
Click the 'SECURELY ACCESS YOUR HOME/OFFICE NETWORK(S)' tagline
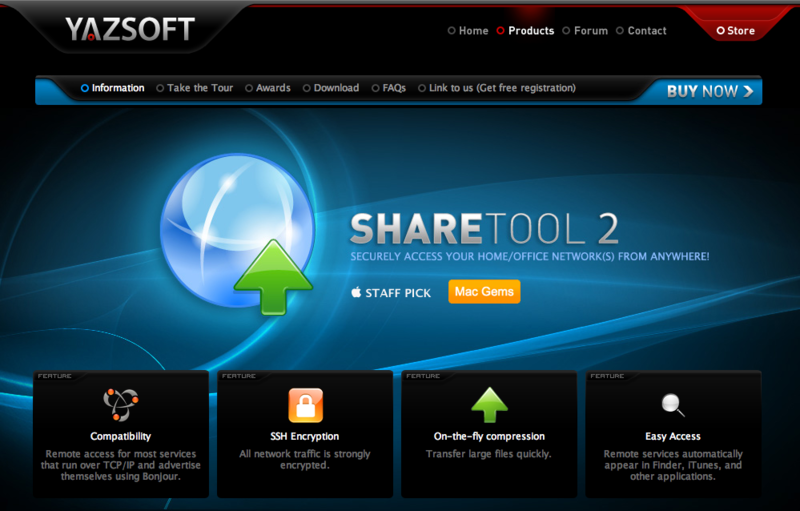[530, 256]
